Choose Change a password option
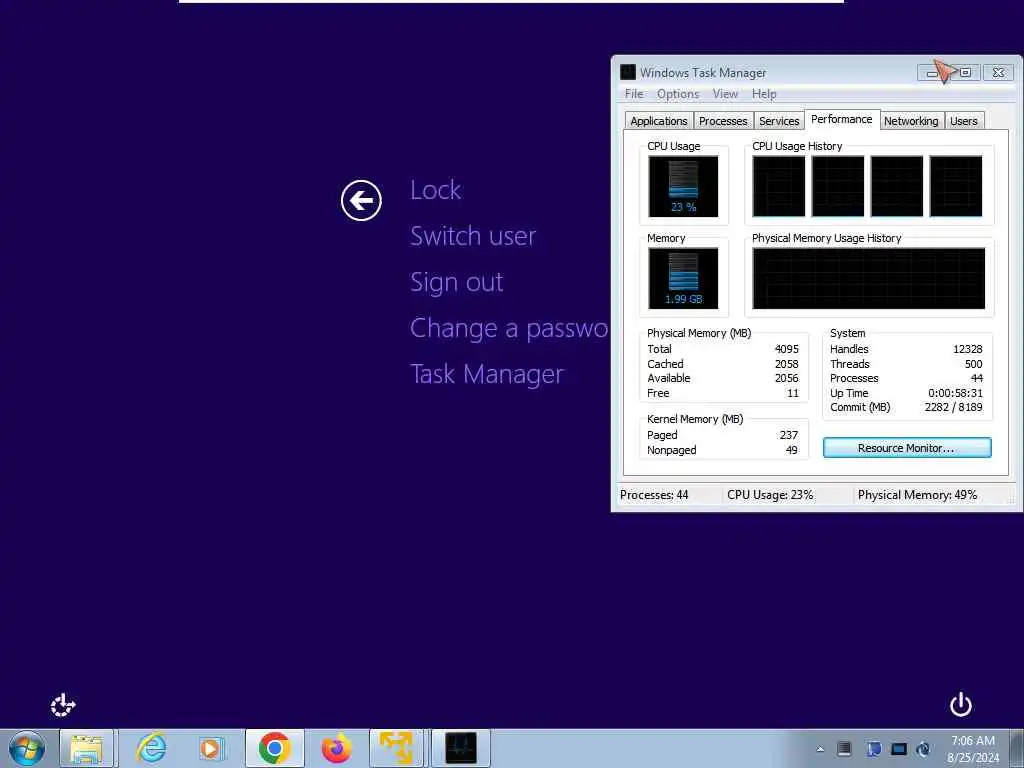The height and width of the screenshot is (768, 1024). pos(509,328)
